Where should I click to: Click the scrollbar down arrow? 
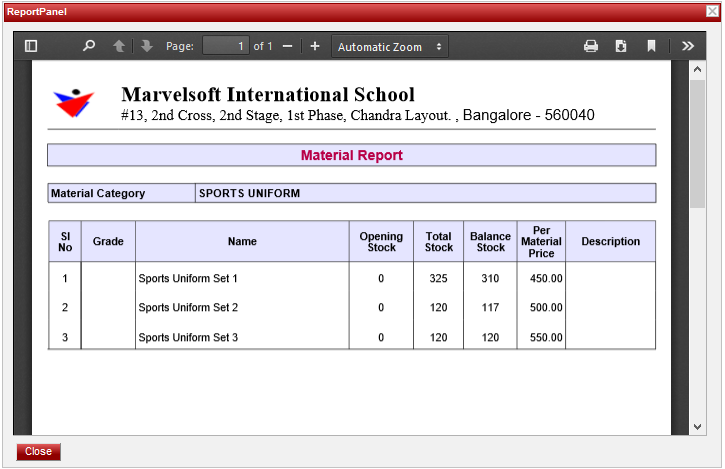tap(698, 427)
